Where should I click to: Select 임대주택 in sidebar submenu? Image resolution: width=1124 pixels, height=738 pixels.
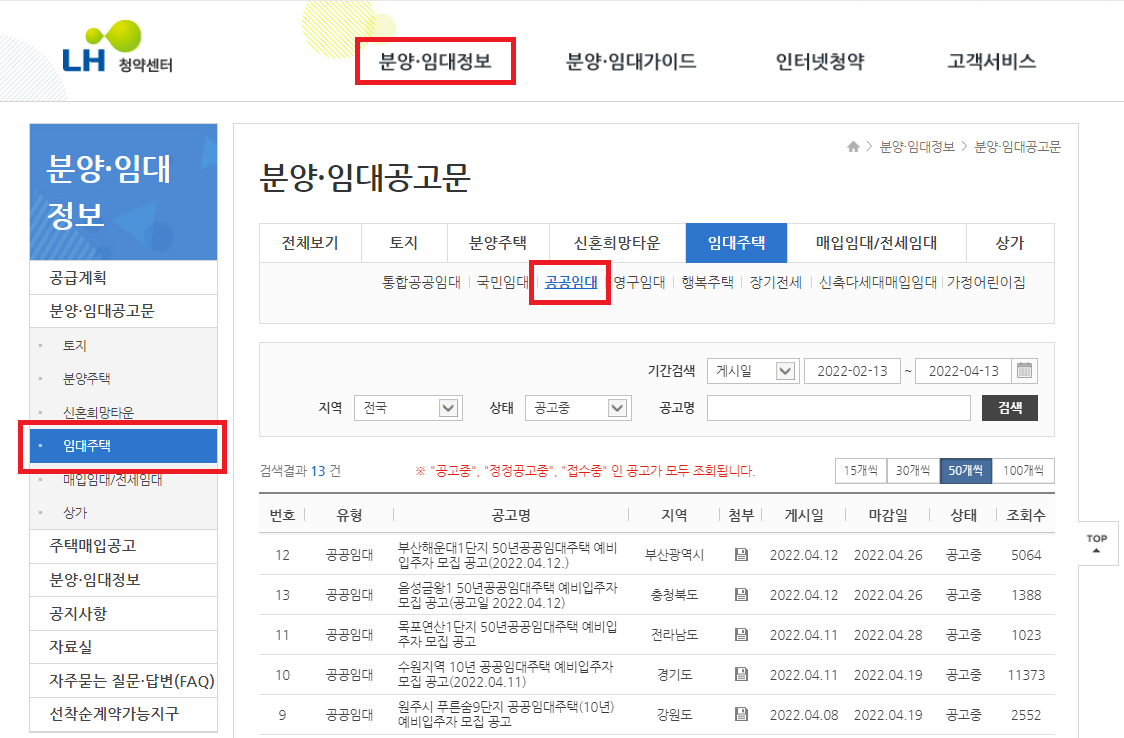click(x=123, y=446)
